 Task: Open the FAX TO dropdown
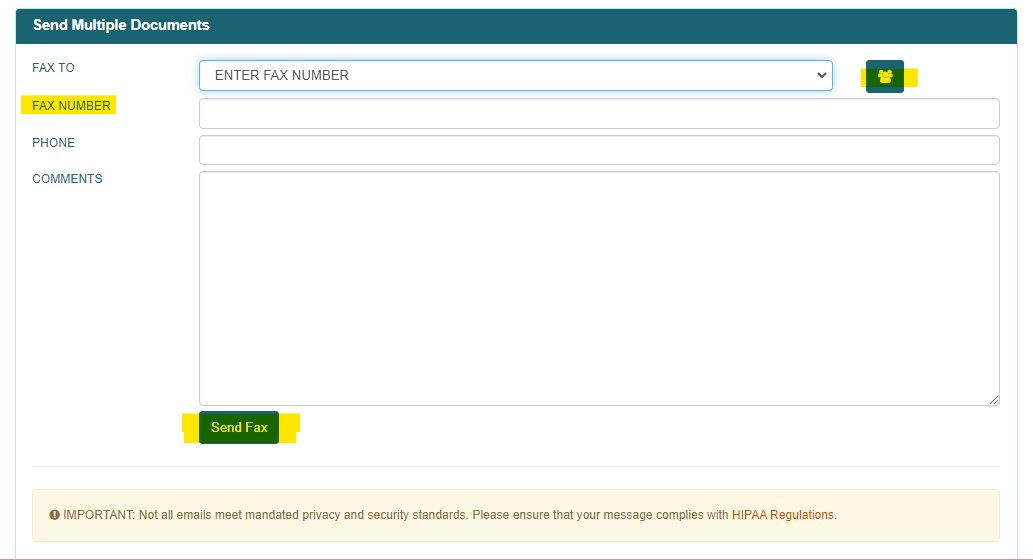pos(515,75)
